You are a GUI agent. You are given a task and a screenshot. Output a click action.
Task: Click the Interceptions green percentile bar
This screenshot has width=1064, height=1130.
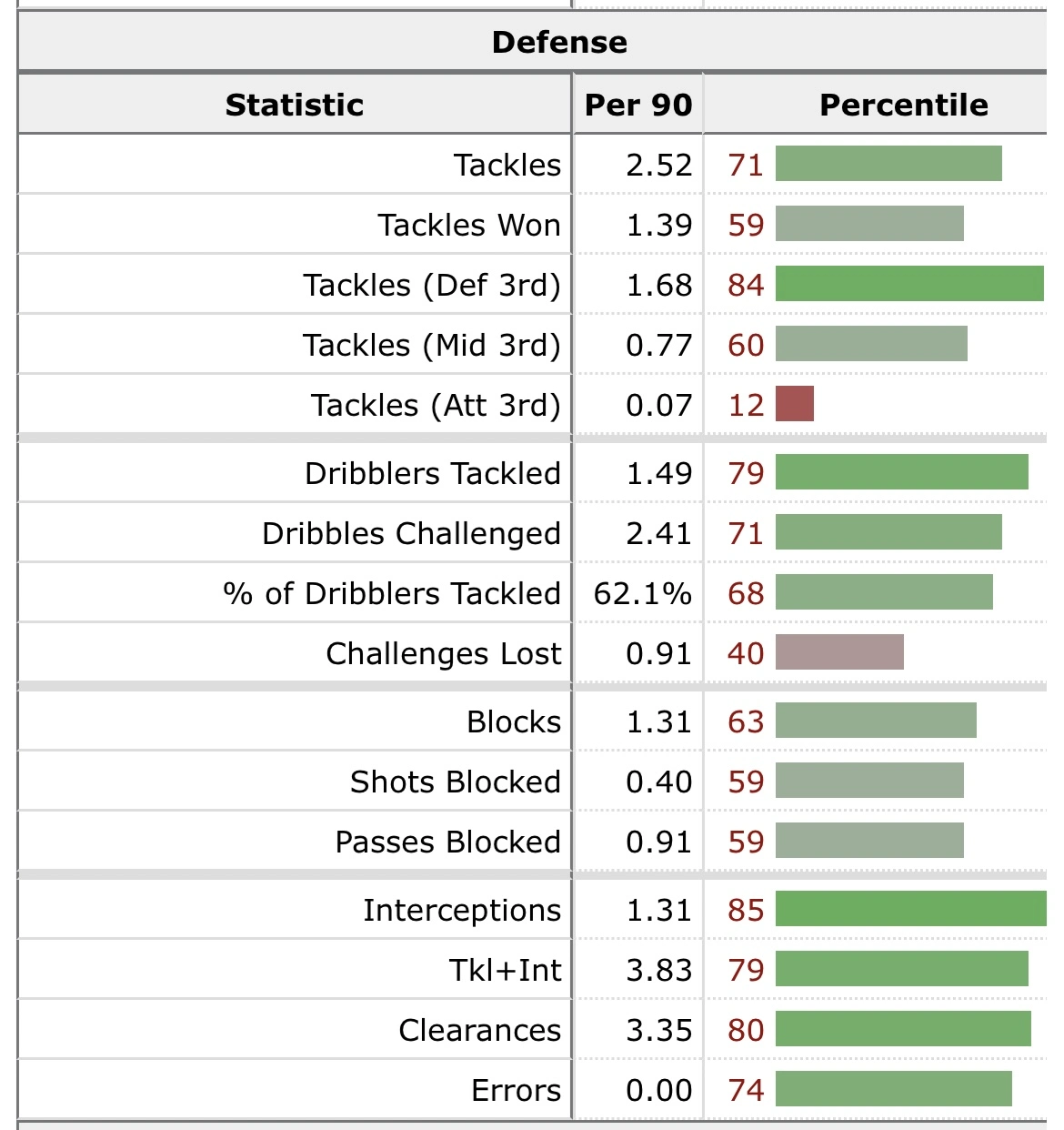tap(910, 910)
